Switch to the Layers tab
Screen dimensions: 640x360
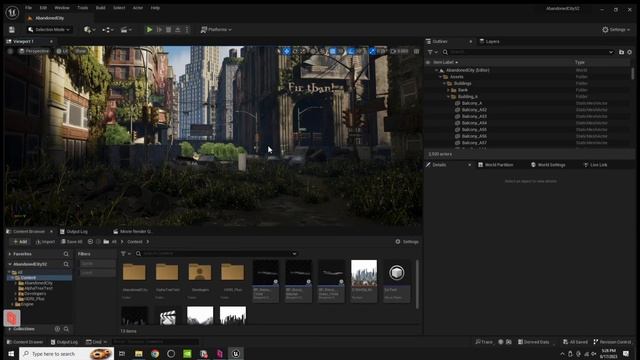(489, 42)
